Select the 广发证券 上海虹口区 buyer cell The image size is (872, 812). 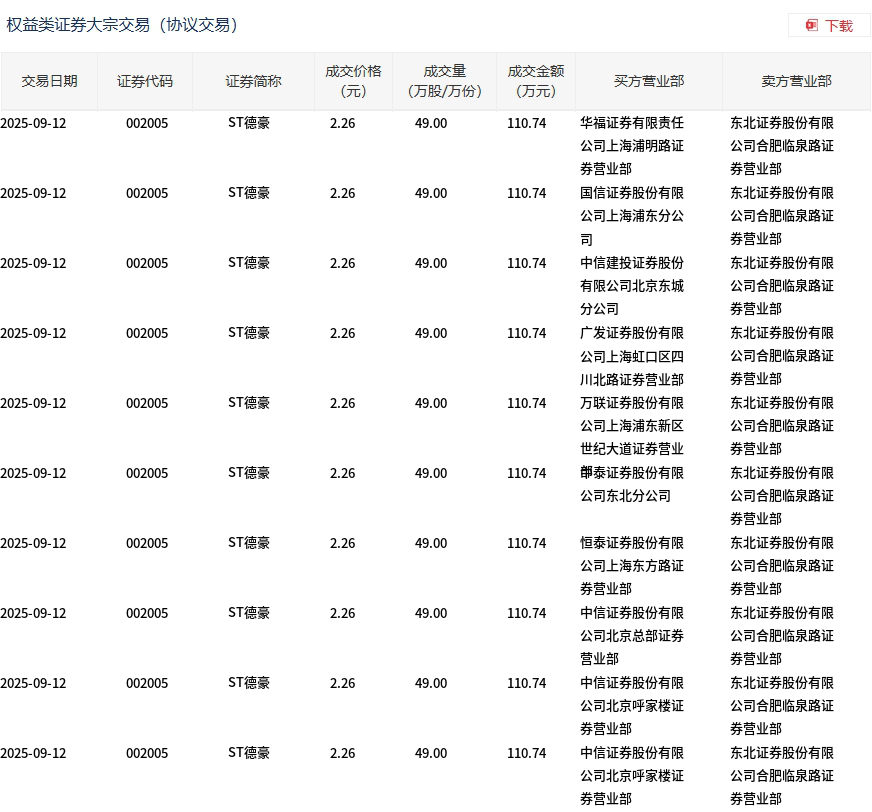(632, 356)
